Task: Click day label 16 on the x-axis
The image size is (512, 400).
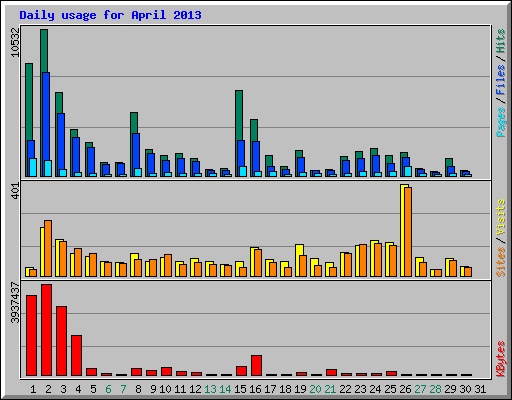Action: point(255,389)
